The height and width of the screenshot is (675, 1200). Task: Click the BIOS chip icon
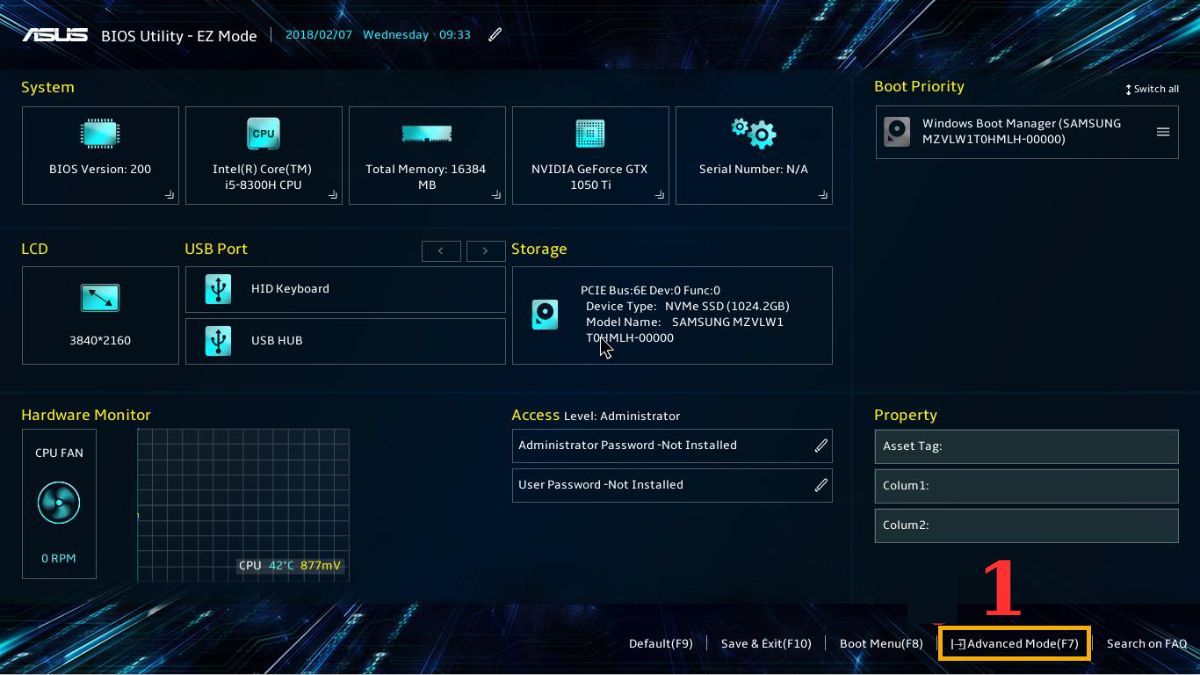pyautogui.click(x=100, y=133)
